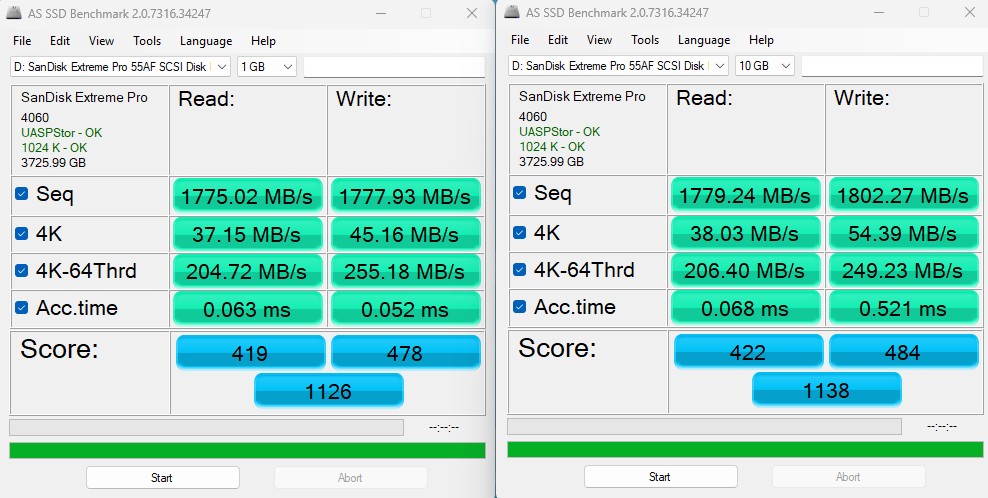The image size is (988, 498).
Task: Click AS SSD app icon in left title bar
Action: coord(14,13)
